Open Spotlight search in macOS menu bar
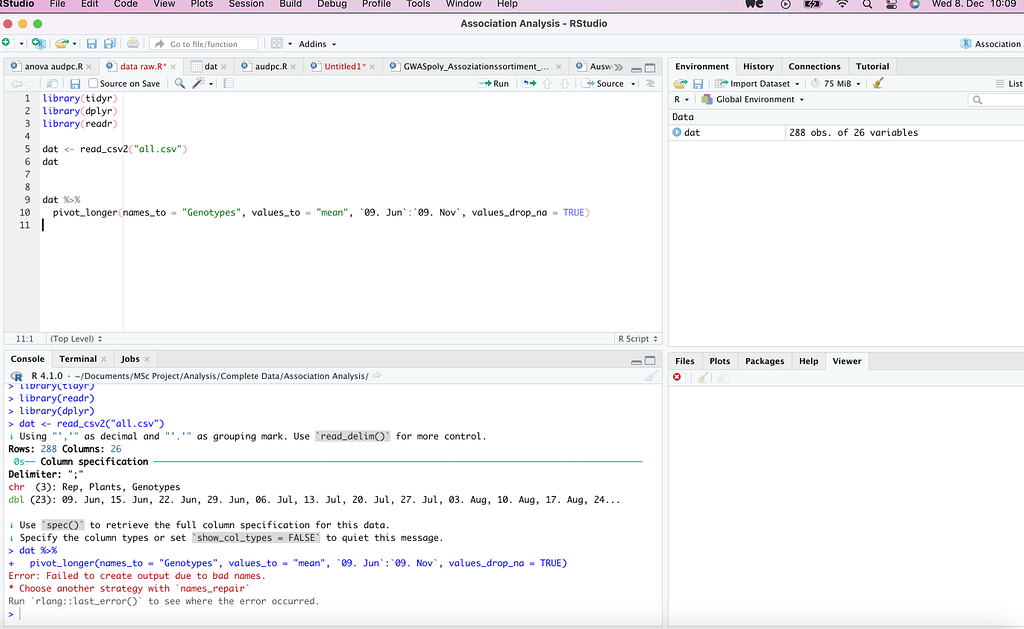 click(x=867, y=5)
